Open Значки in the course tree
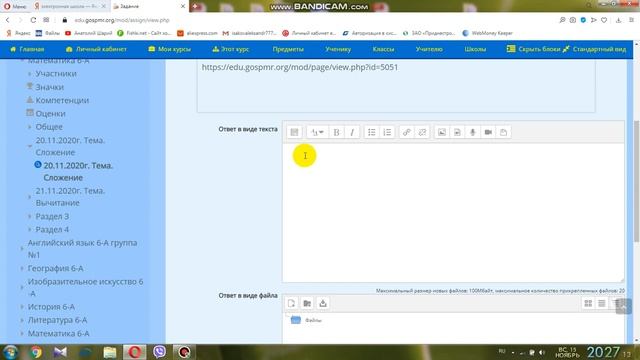The width and height of the screenshot is (640, 360). (49, 87)
